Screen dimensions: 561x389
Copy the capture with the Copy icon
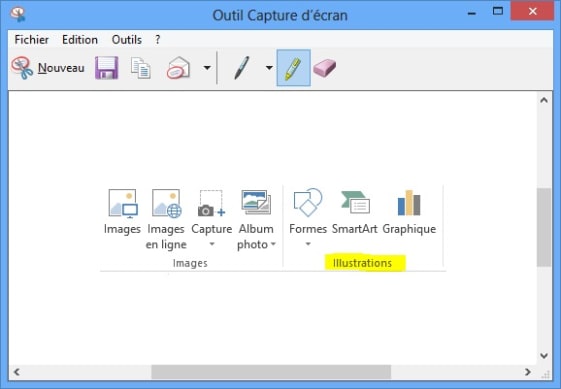point(141,68)
